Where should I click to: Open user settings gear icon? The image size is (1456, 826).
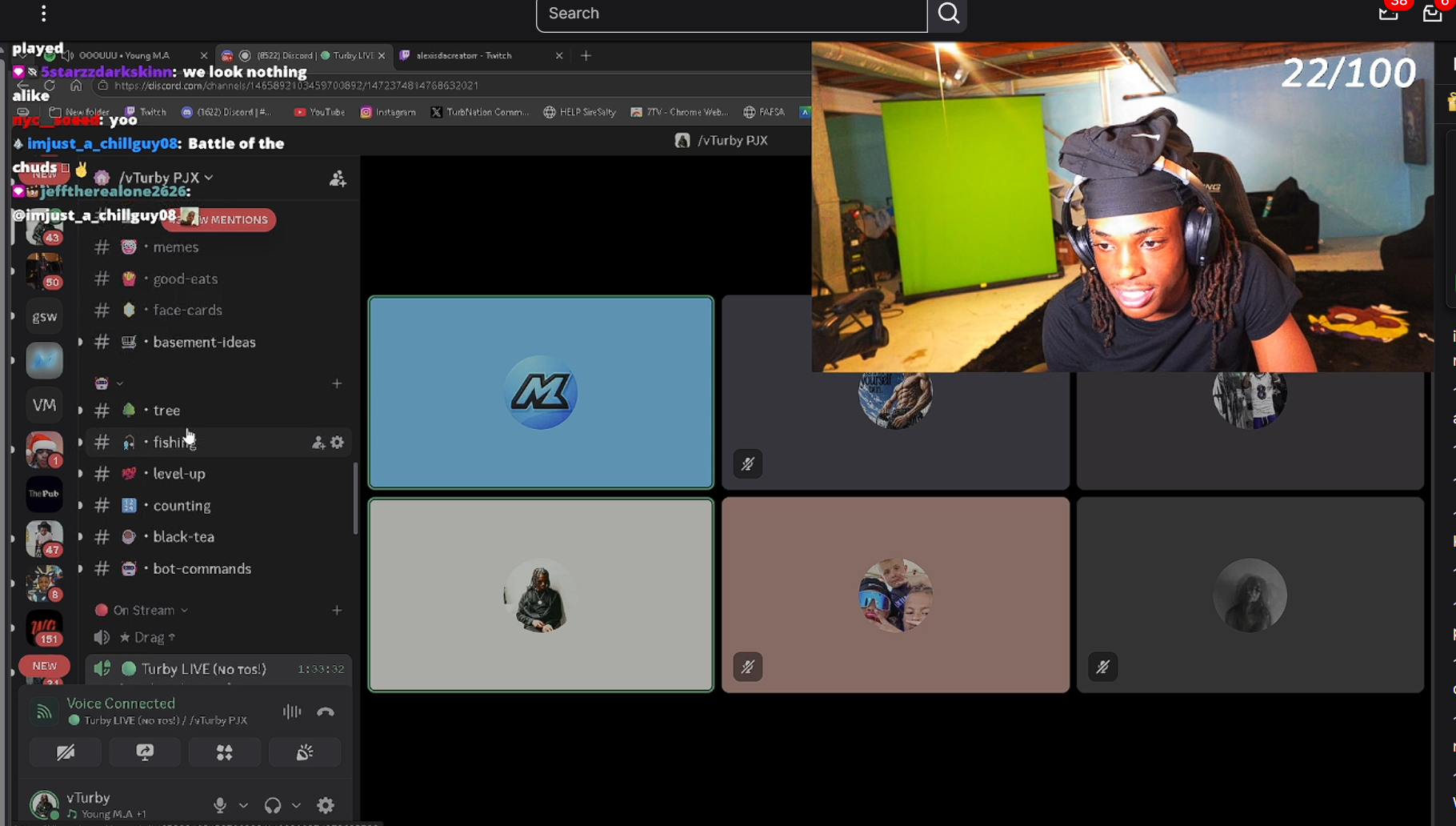(x=326, y=805)
